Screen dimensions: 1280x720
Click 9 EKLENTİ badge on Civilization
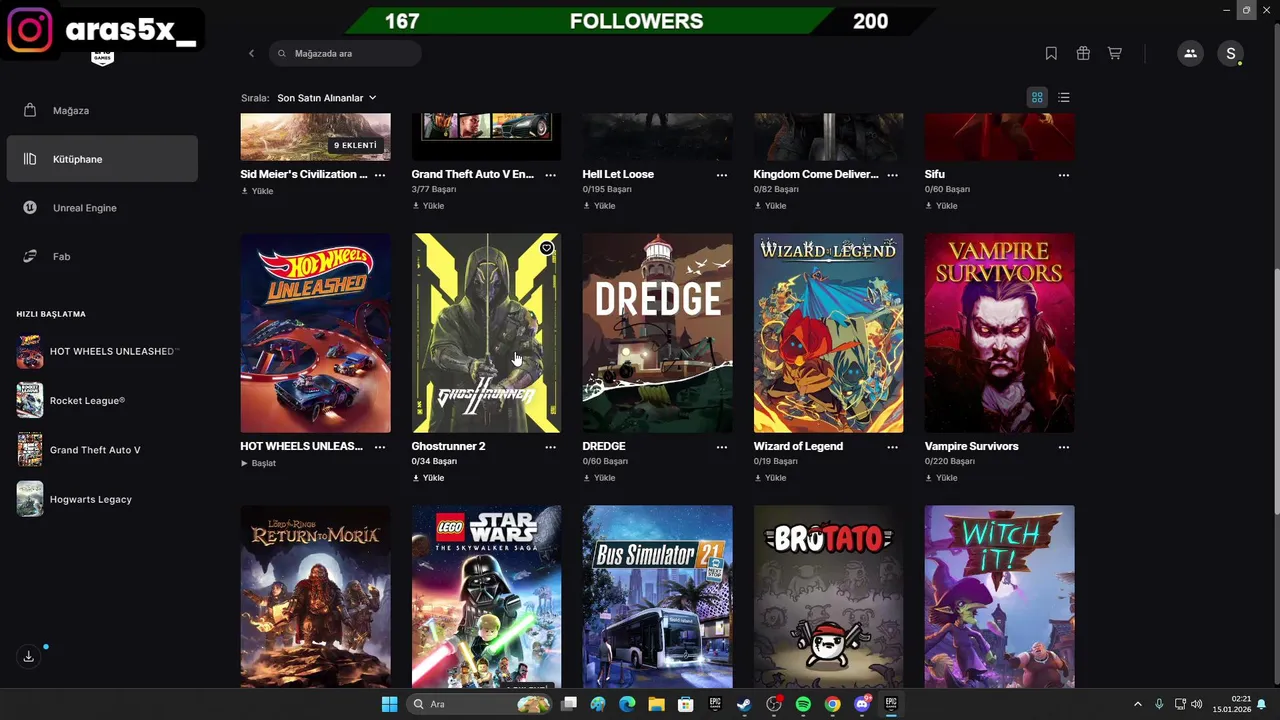point(356,146)
